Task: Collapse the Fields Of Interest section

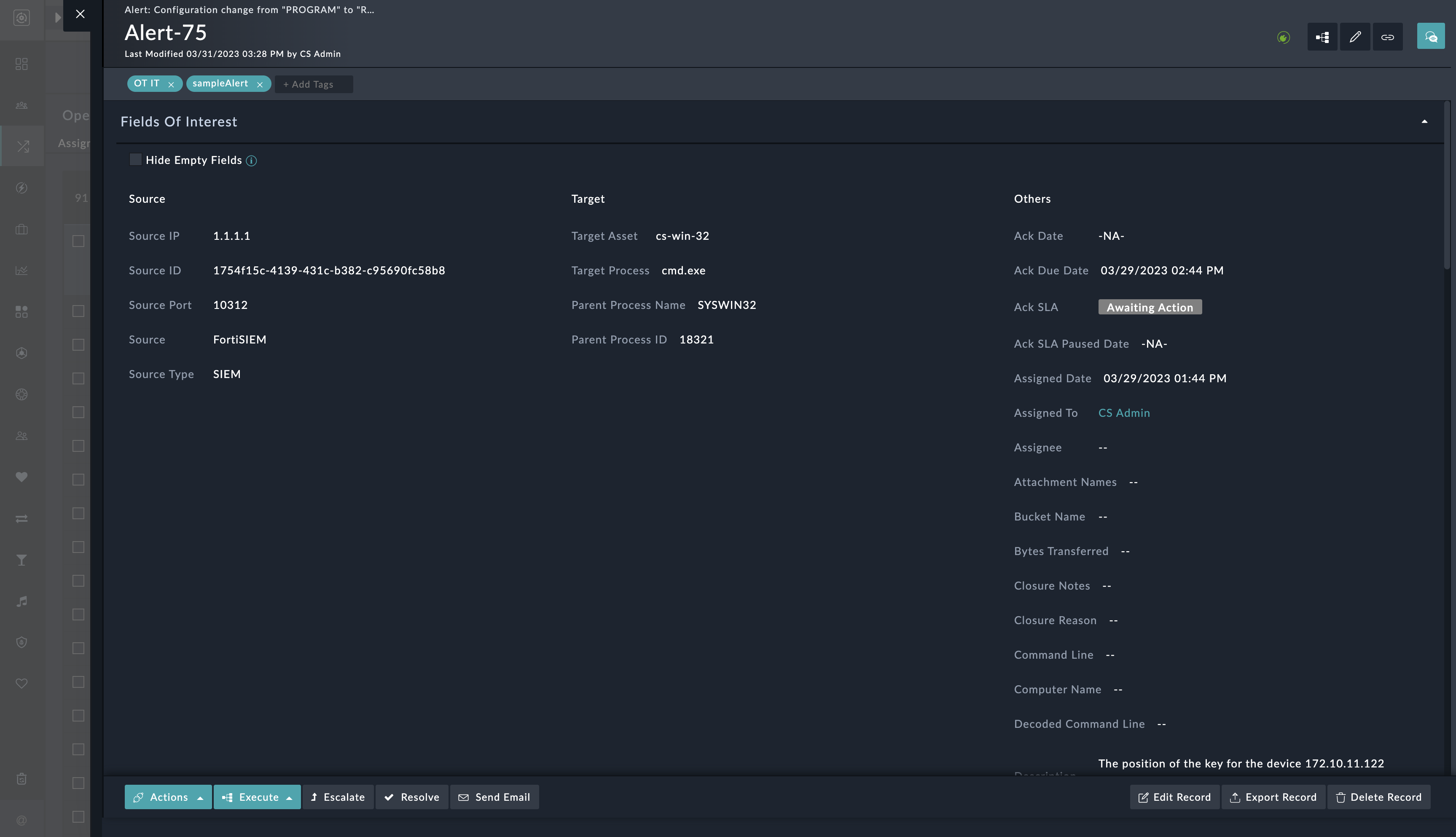Action: pos(1424,121)
